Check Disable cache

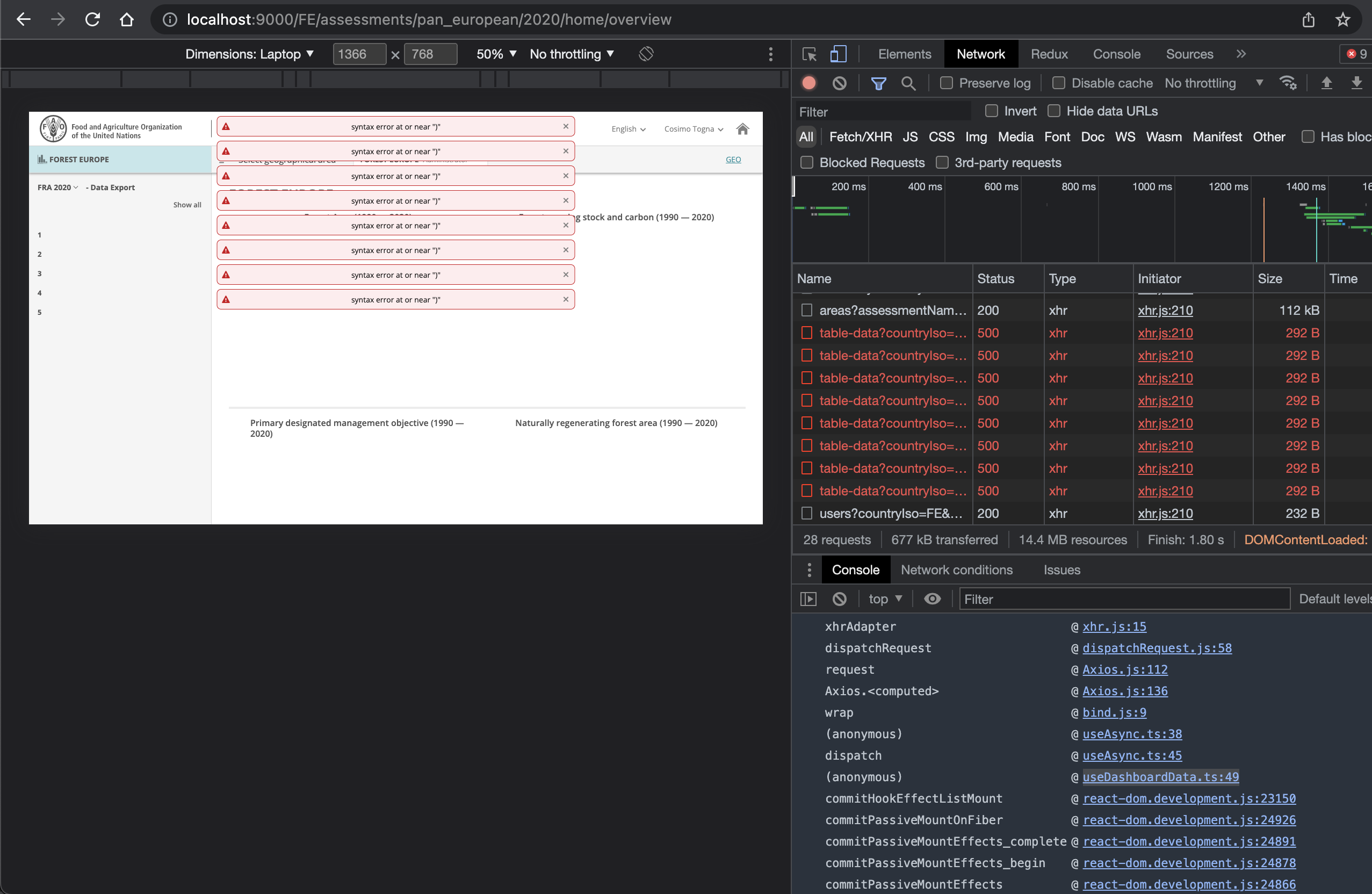1058,83
